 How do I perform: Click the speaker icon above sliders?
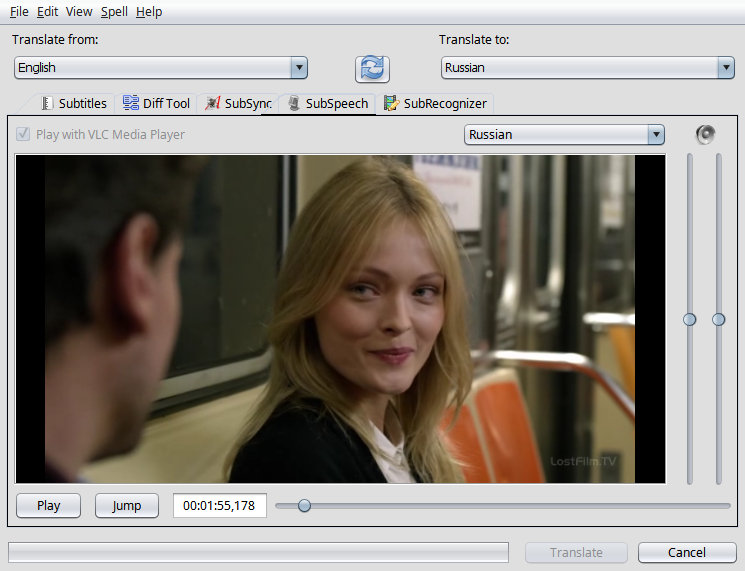[x=705, y=134]
